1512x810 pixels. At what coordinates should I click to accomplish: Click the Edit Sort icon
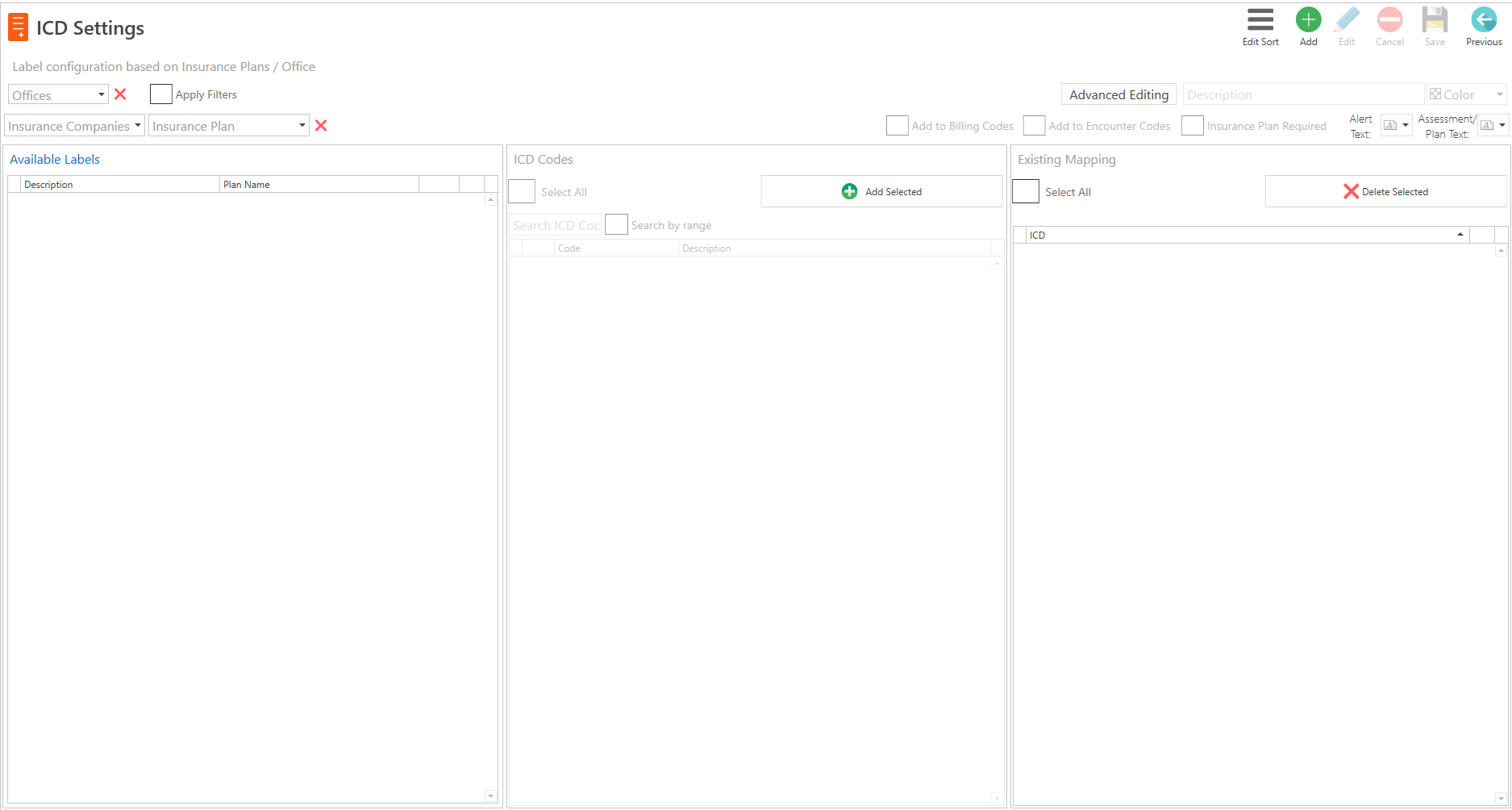(x=1260, y=20)
